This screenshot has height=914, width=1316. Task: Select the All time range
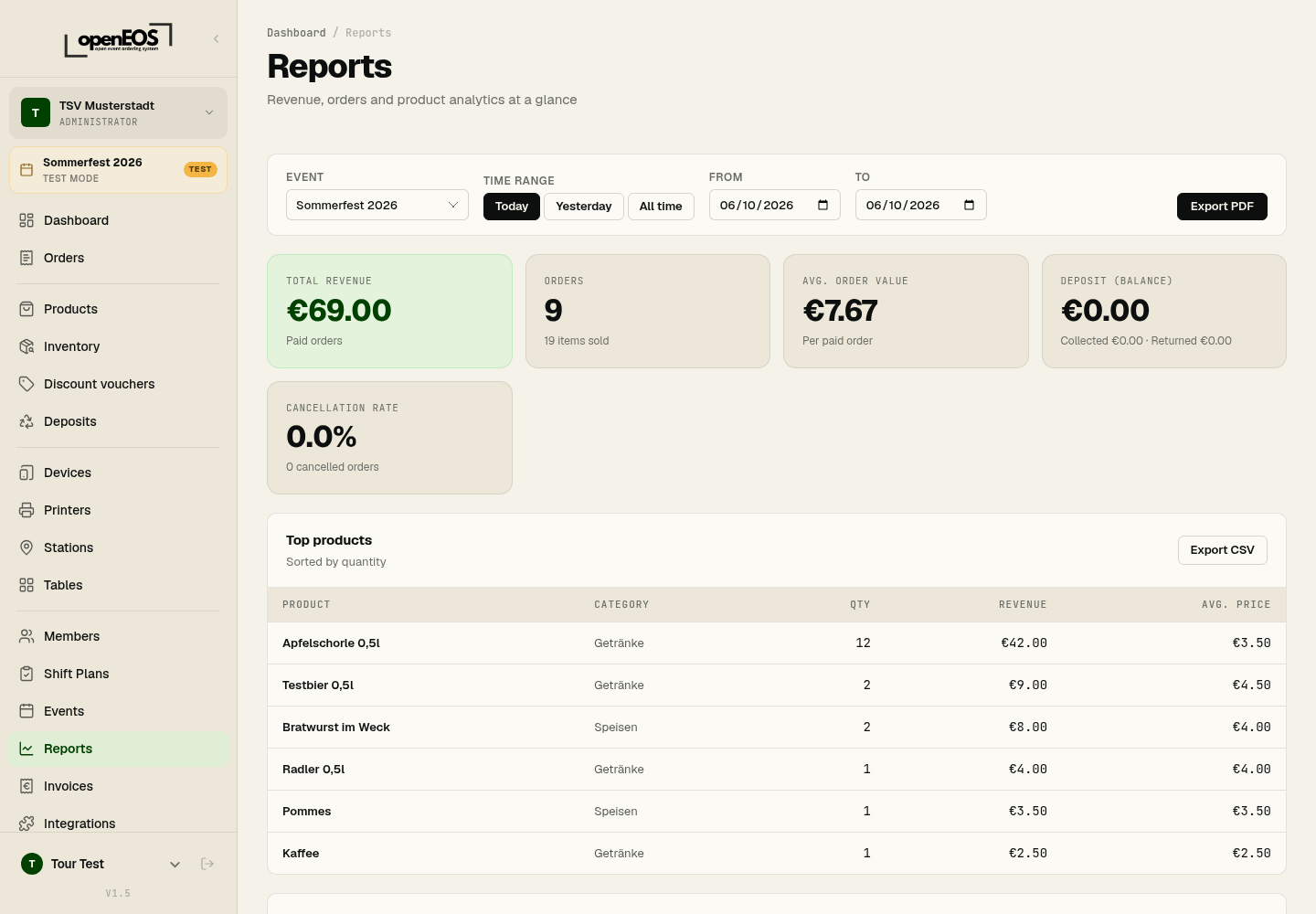pyautogui.click(x=661, y=207)
